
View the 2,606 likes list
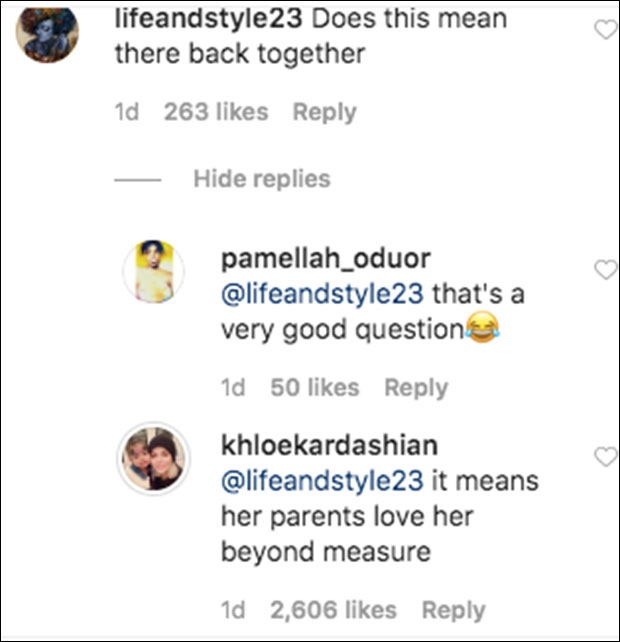tap(333, 609)
